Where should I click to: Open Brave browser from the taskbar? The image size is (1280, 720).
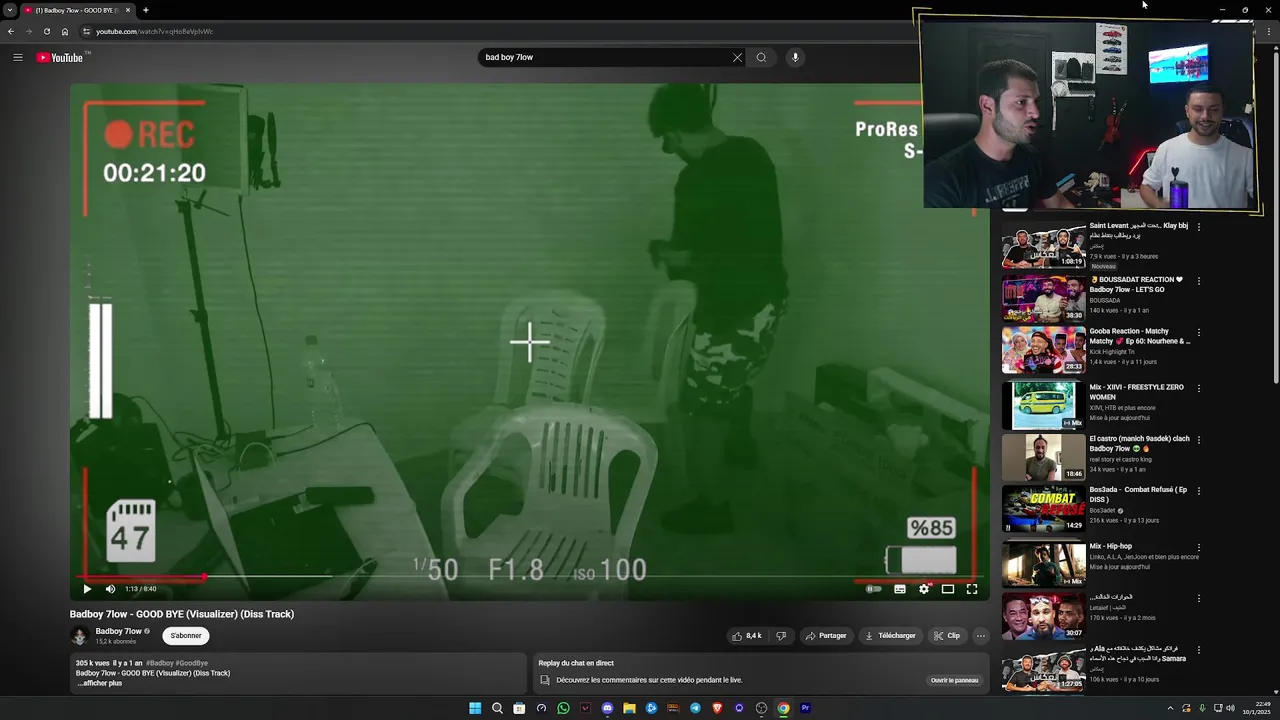click(x=717, y=708)
